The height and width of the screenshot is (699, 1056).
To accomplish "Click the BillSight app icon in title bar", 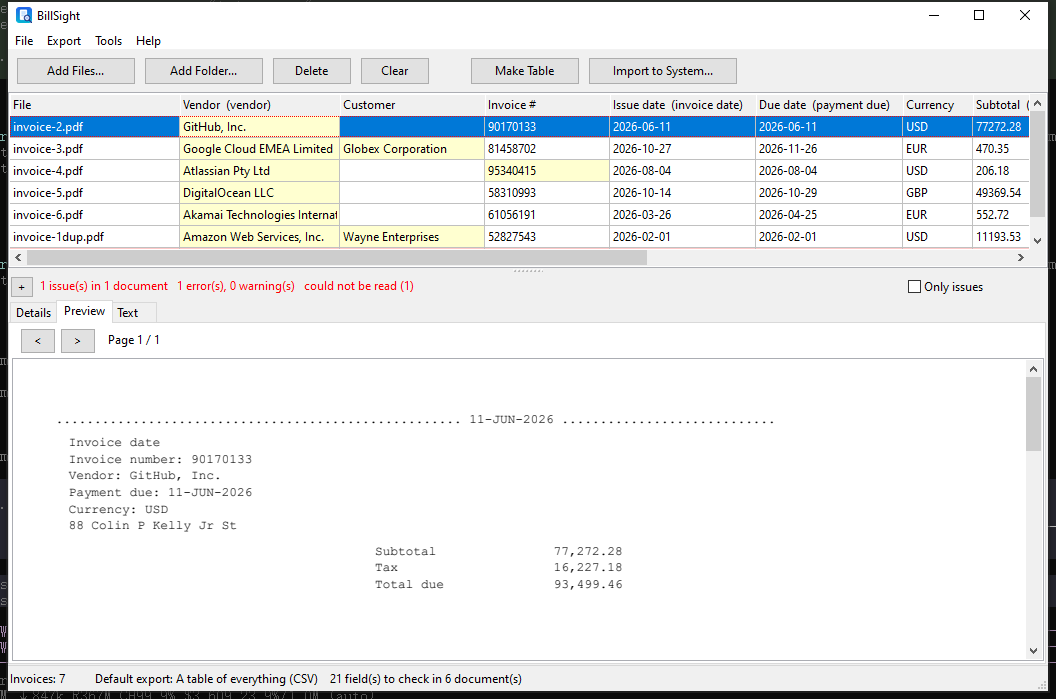I will [24, 15].
